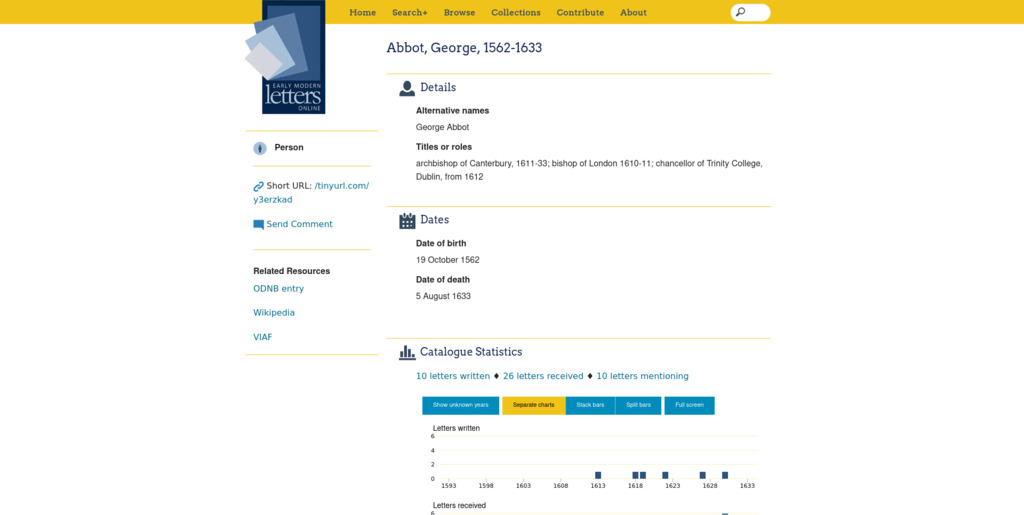Click the Dates calendar icon
Image resolution: width=1024 pixels, height=515 pixels.
pyautogui.click(x=407, y=220)
